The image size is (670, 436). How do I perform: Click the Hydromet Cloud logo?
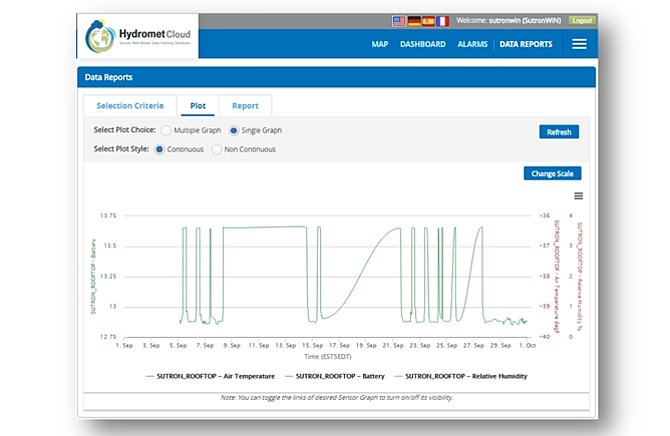pos(140,40)
